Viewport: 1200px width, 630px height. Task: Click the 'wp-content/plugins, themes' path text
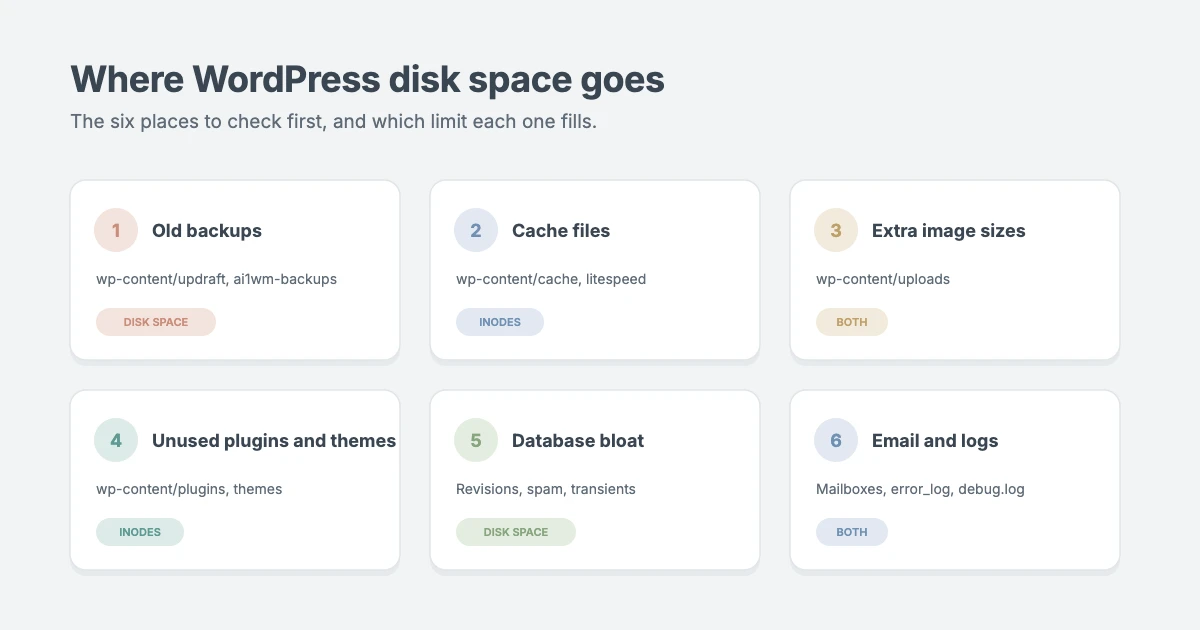pyautogui.click(x=189, y=489)
